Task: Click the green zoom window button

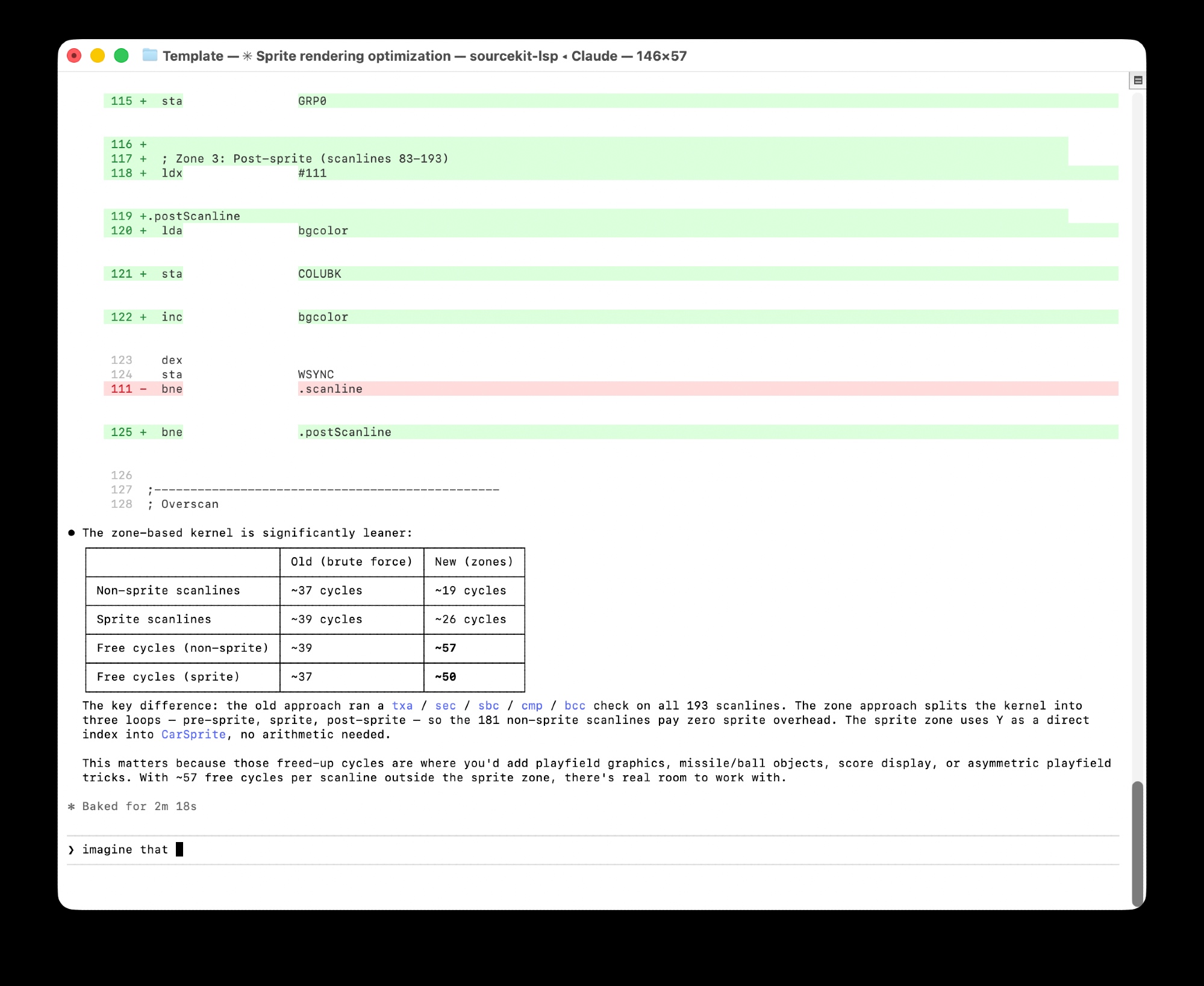Action: click(121, 56)
